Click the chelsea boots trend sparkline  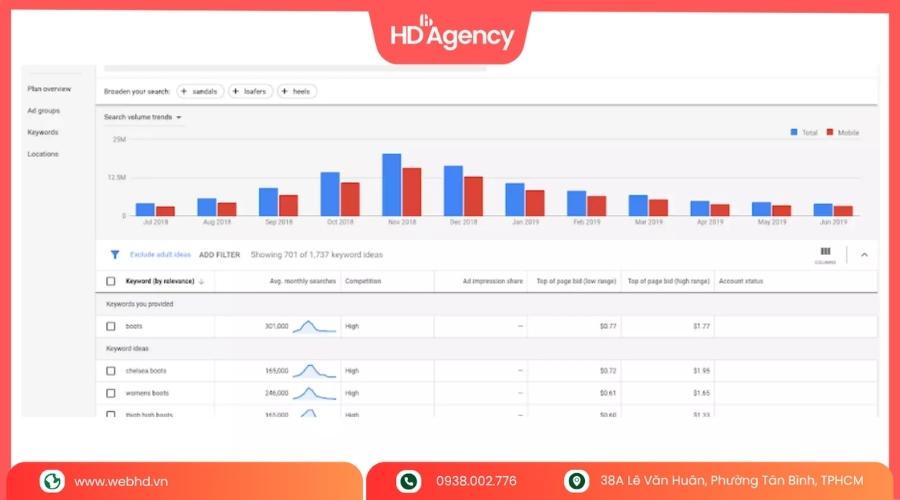point(314,371)
